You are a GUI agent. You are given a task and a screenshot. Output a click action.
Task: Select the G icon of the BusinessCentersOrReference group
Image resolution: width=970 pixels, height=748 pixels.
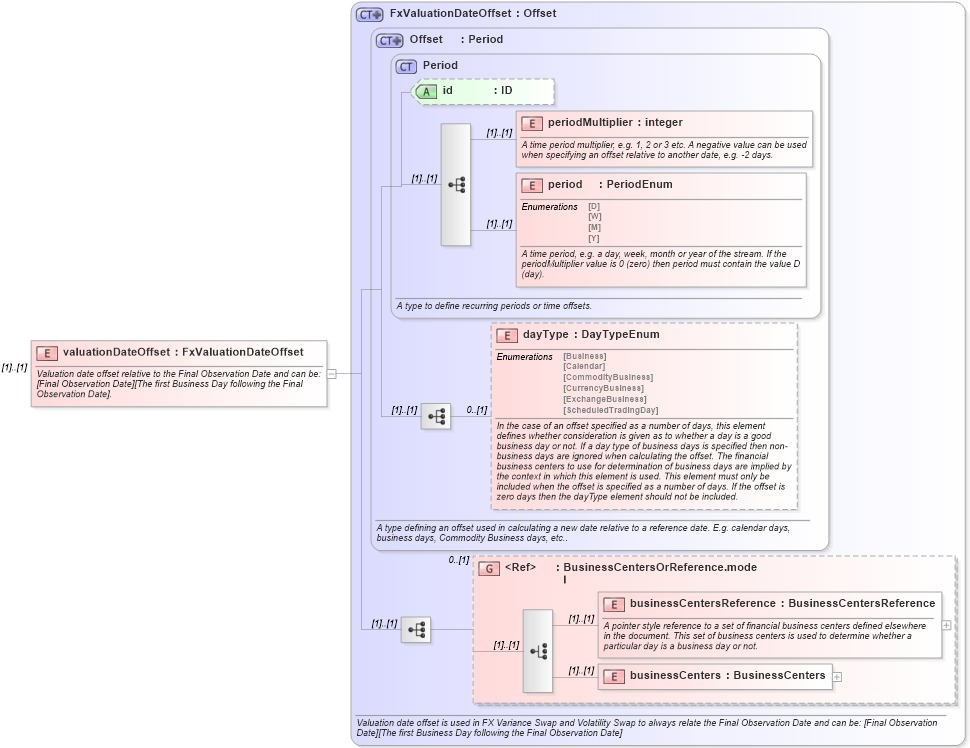489,567
